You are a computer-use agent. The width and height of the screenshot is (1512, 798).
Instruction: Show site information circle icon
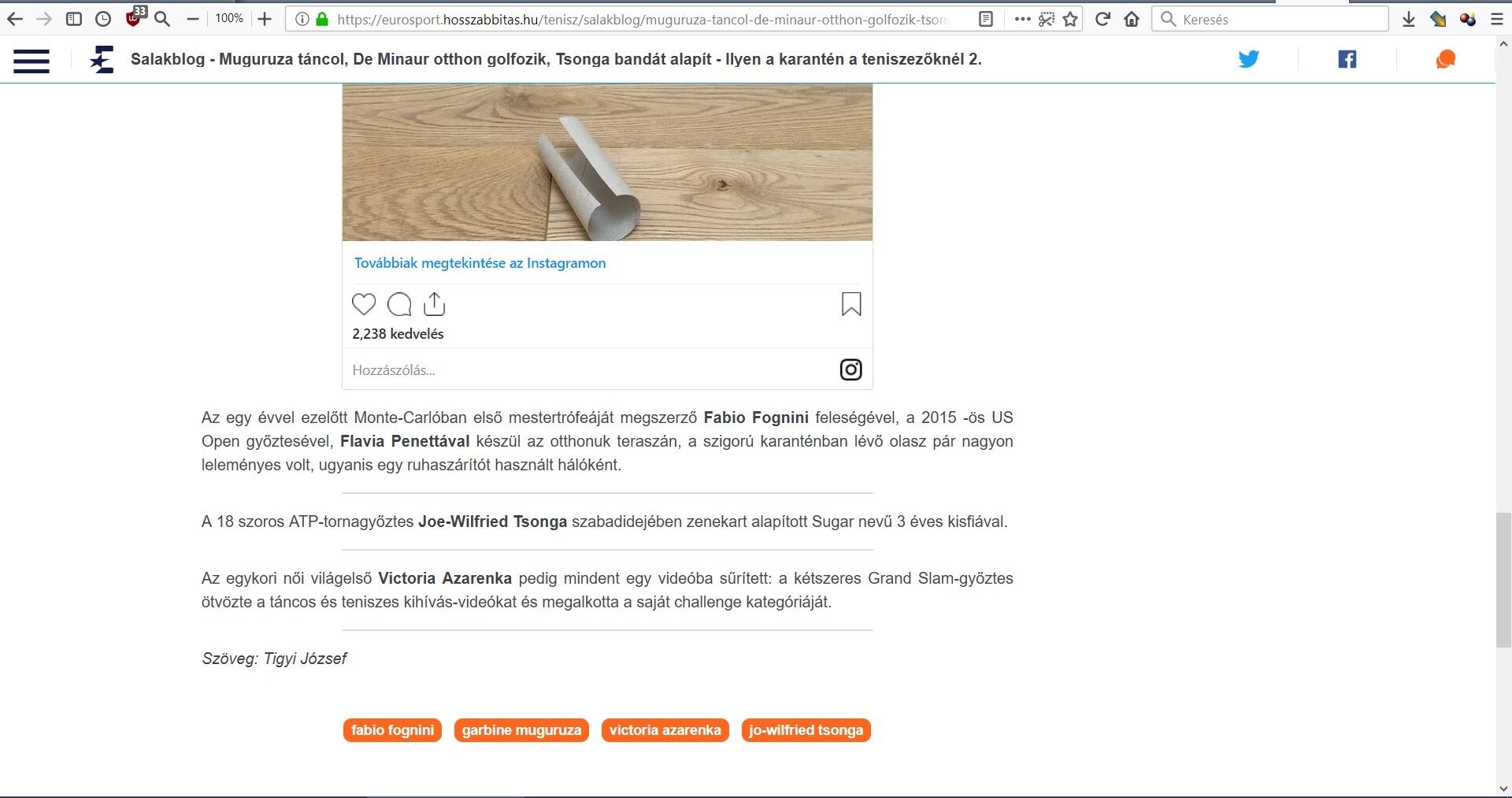click(302, 19)
